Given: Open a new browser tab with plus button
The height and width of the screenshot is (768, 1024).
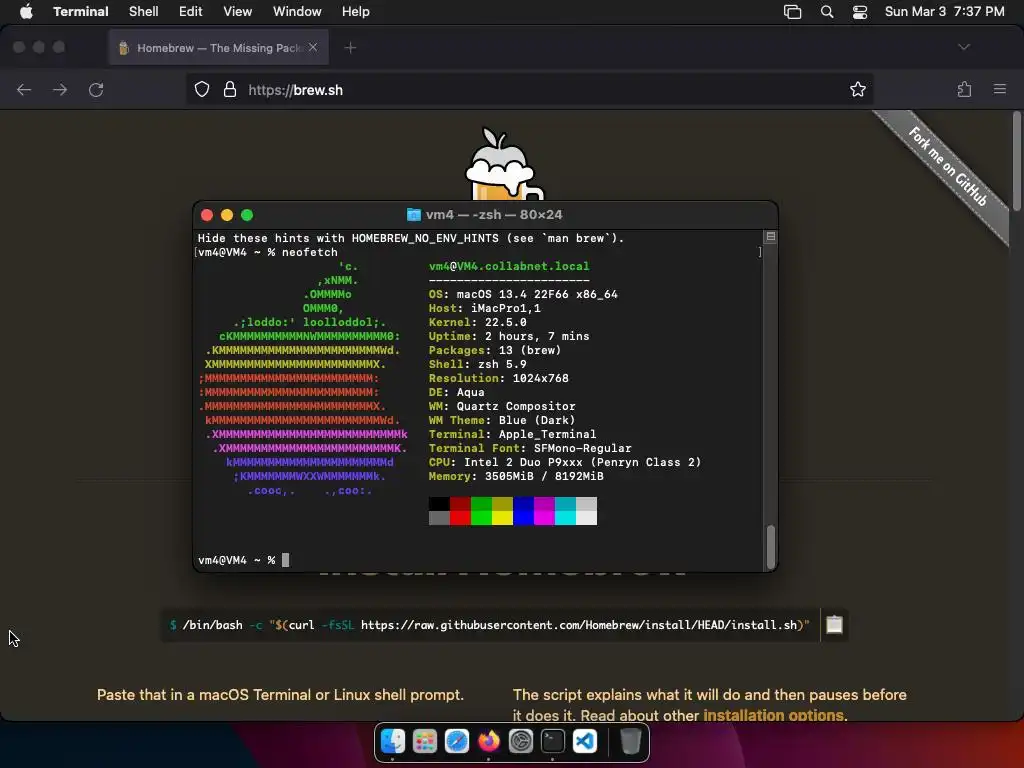Looking at the screenshot, I should click(x=350, y=48).
